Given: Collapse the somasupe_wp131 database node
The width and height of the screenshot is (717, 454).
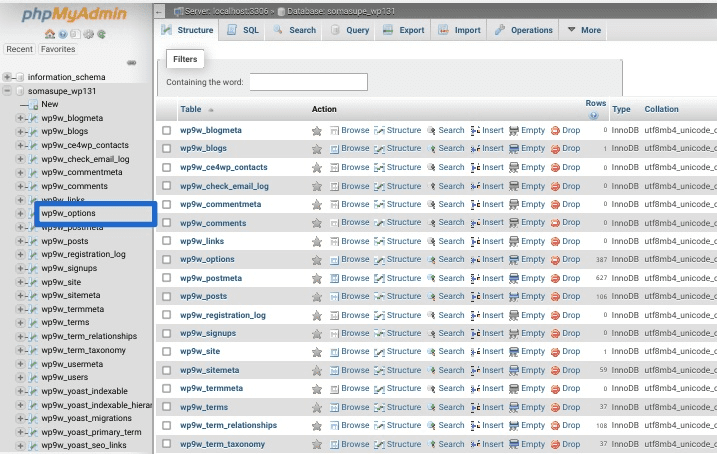Looking at the screenshot, I should tap(7, 91).
